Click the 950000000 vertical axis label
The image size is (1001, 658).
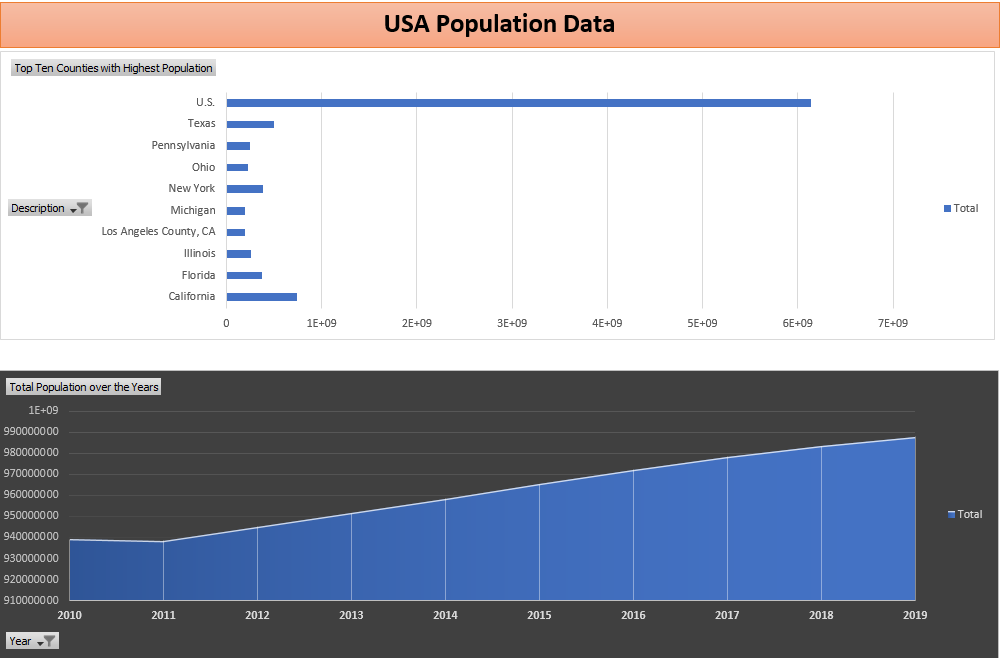[x=31, y=516]
